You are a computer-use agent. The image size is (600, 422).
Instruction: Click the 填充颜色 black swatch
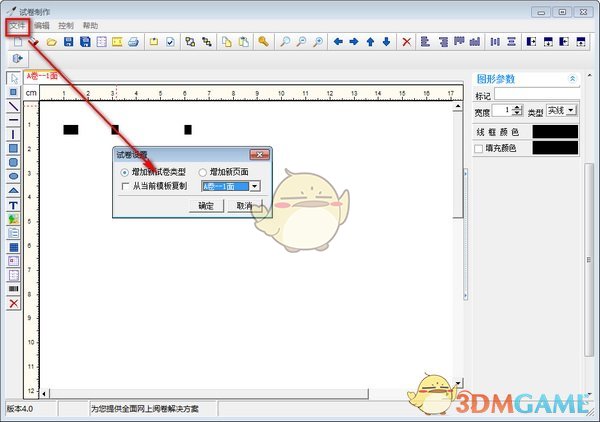pos(555,148)
